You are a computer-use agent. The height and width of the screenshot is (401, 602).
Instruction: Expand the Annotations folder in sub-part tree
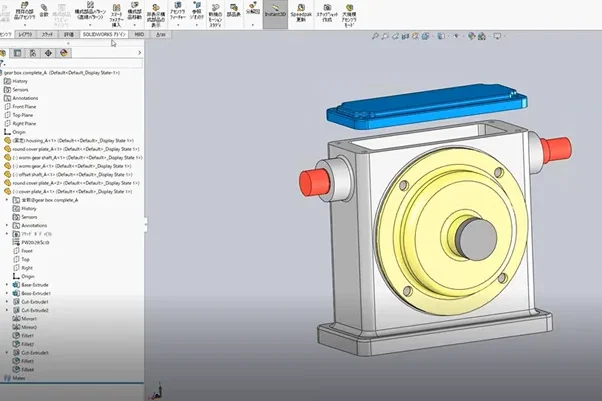[7, 225]
